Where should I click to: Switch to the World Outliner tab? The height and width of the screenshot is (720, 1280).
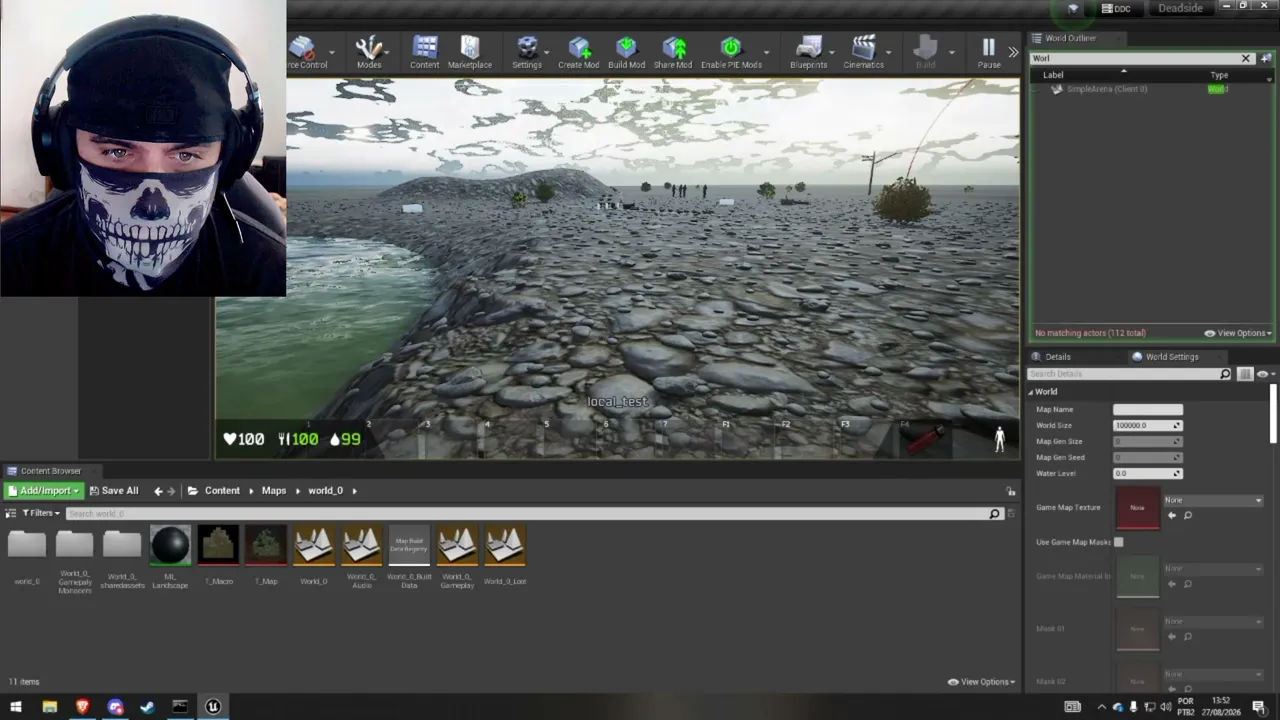pos(1070,38)
